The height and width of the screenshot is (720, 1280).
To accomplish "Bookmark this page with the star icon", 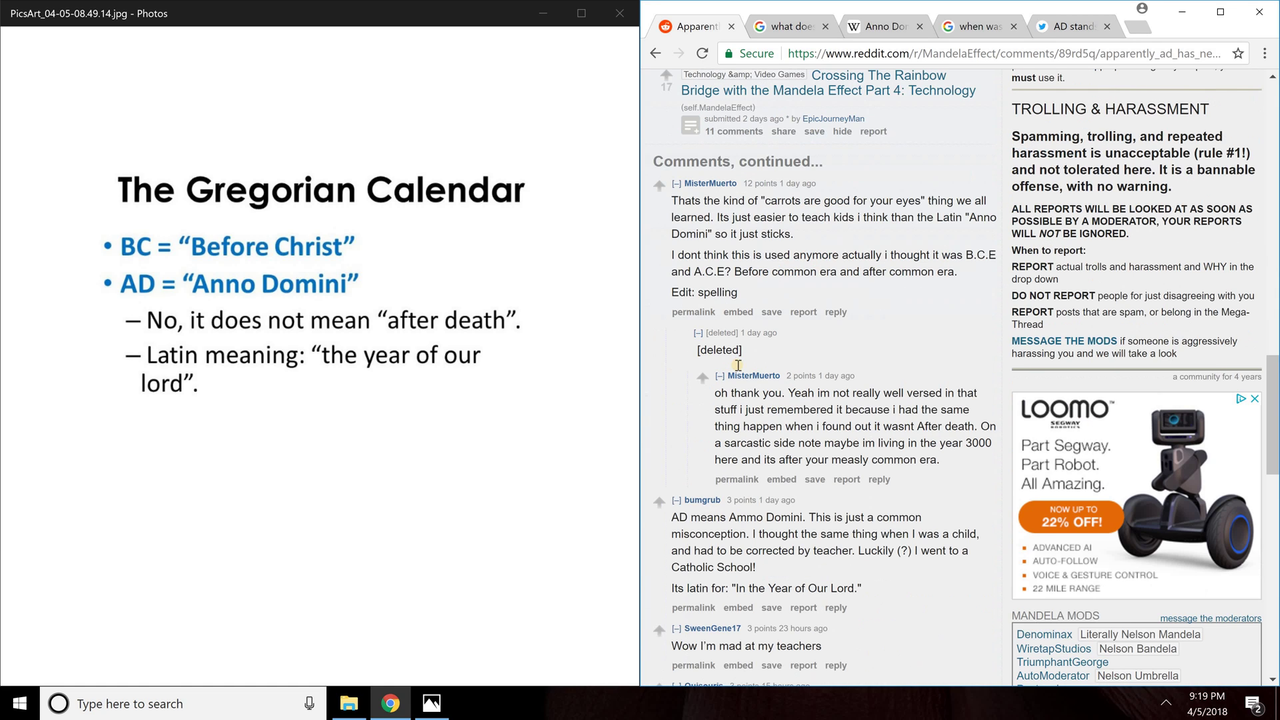I will [x=1238, y=53].
